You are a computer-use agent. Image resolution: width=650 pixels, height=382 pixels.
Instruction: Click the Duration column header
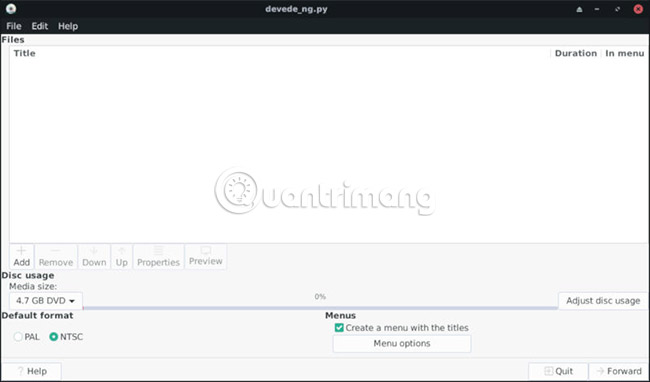click(576, 53)
